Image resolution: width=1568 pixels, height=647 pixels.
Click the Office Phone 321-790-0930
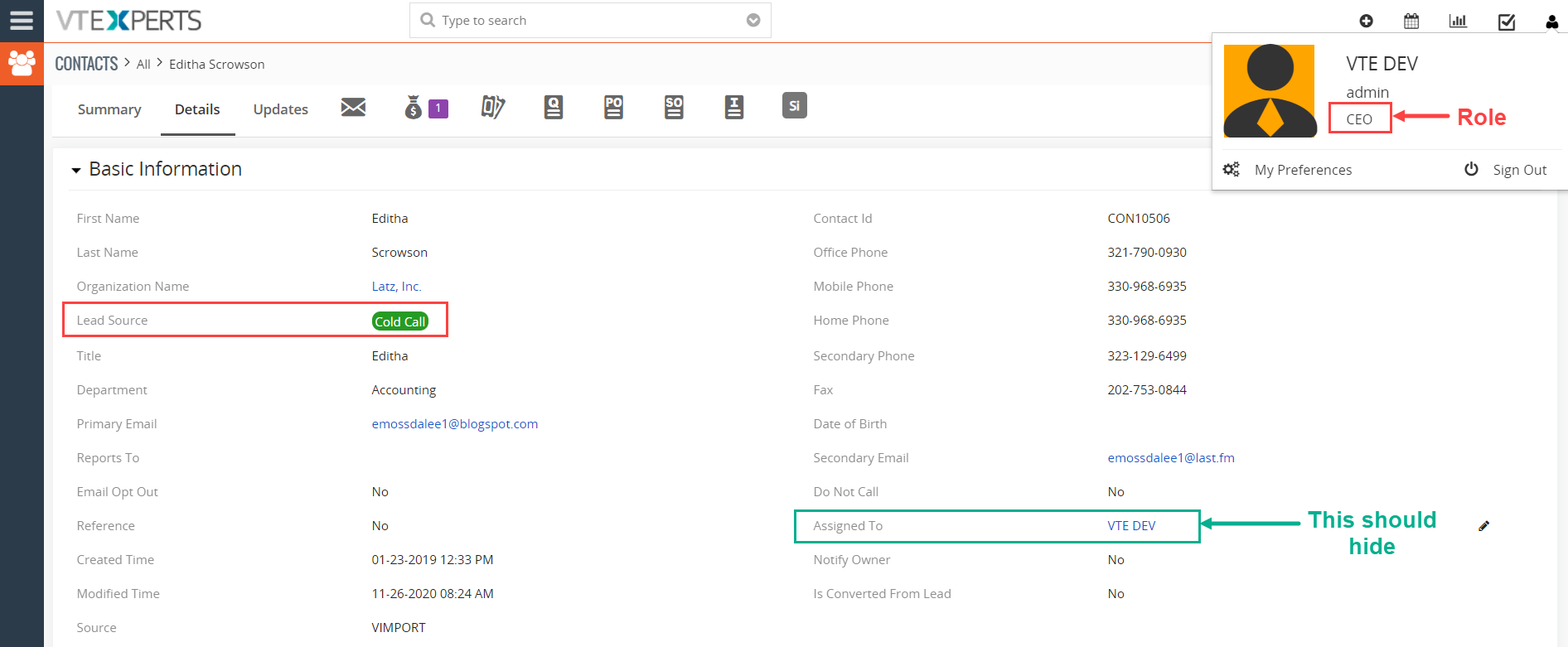coord(1147,253)
